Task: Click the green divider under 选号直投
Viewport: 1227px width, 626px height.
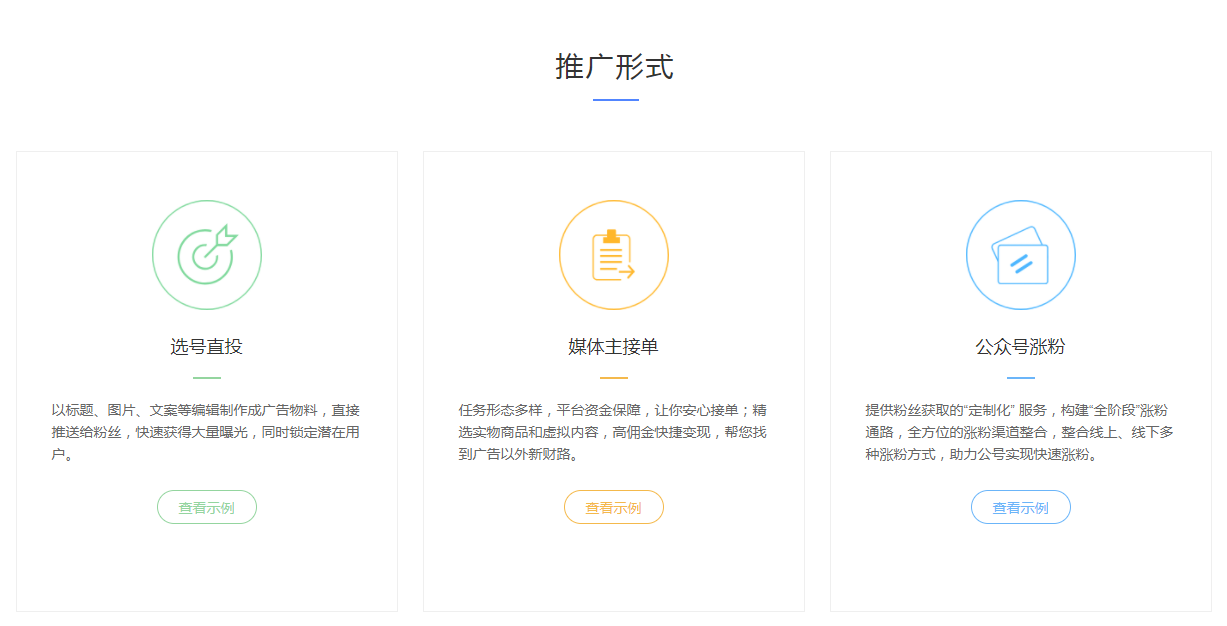Action: pos(207,378)
